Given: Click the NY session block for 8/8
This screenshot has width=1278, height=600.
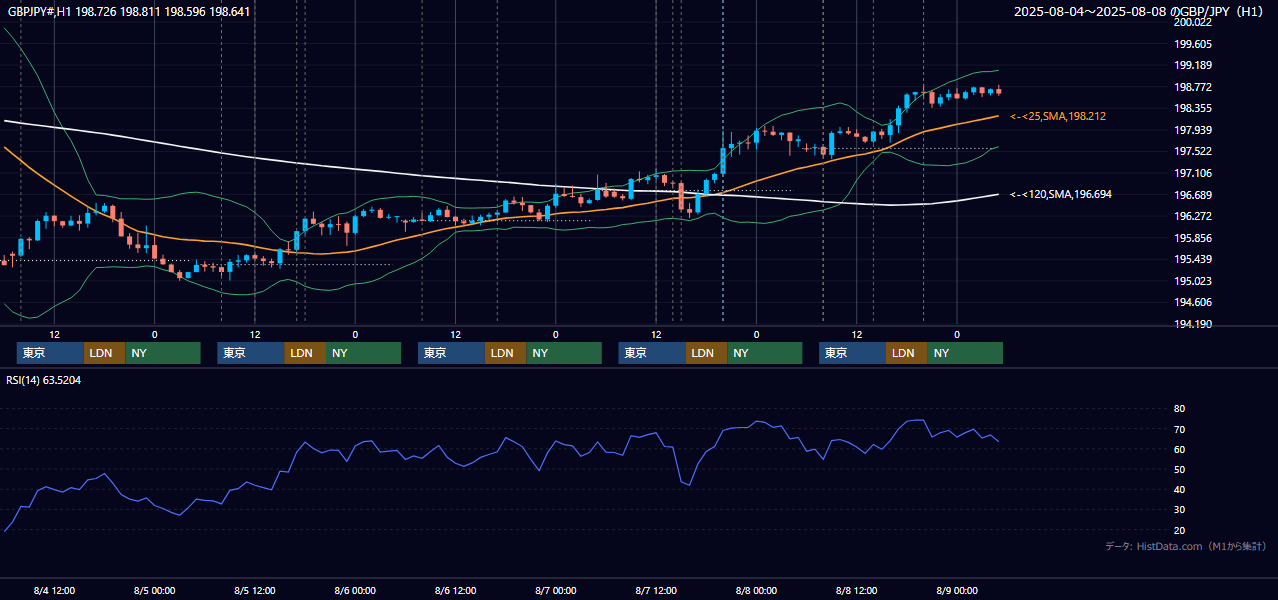Looking at the screenshot, I should click(x=965, y=353).
